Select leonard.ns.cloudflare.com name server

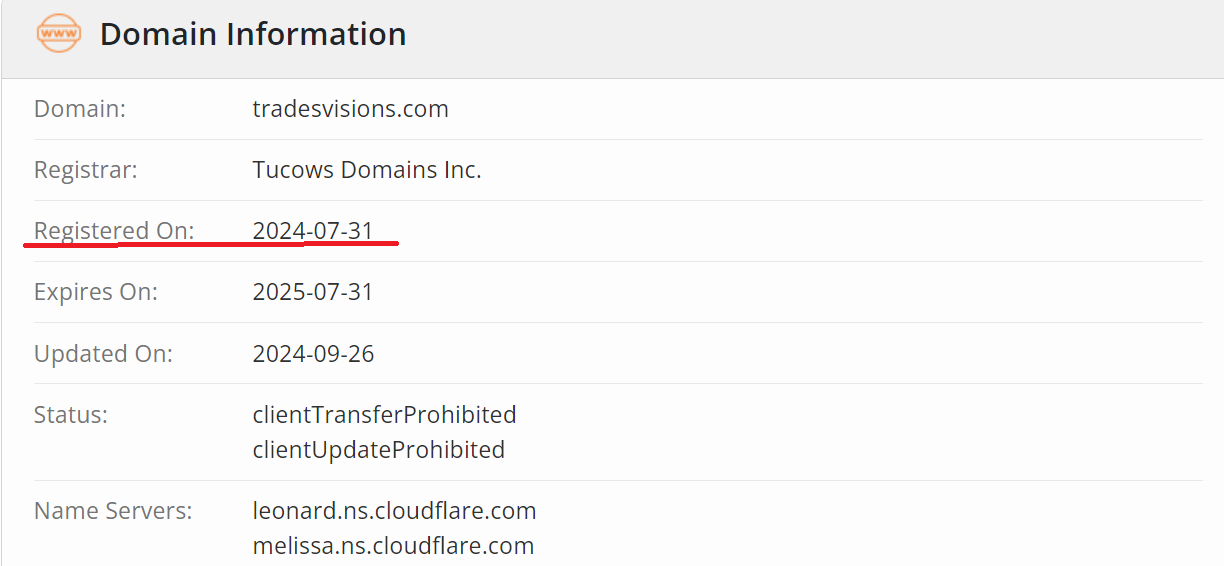pos(394,511)
